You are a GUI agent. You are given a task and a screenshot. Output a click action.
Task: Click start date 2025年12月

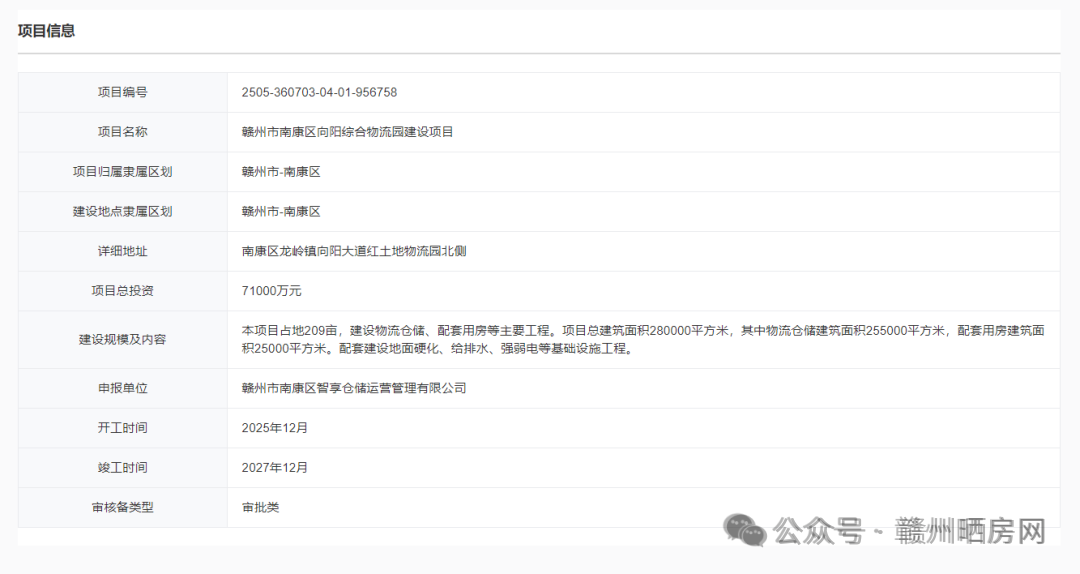point(275,428)
